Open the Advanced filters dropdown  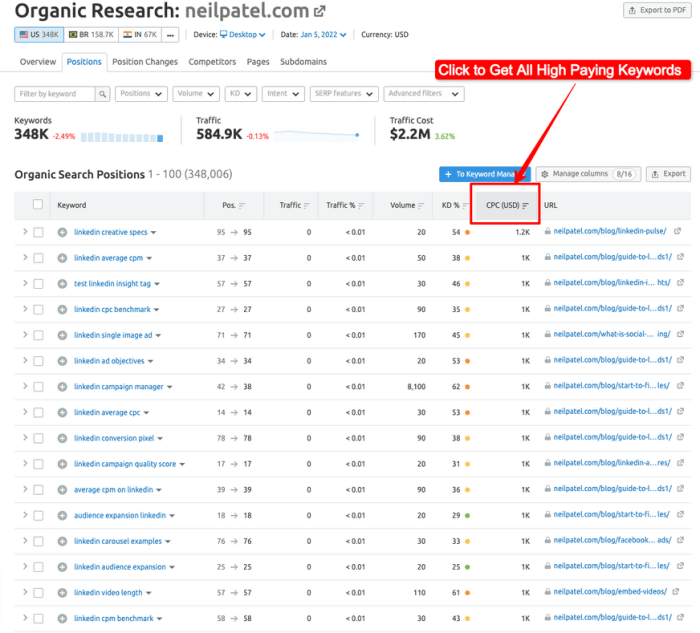[x=424, y=94]
